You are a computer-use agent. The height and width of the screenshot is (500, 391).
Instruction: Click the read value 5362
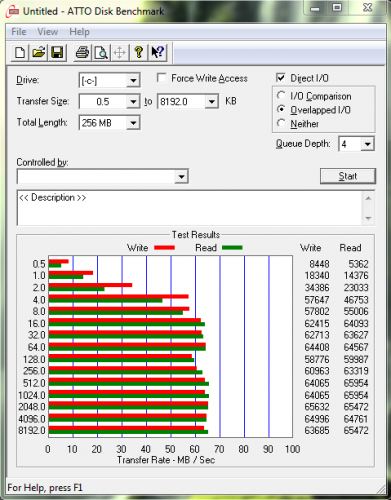358,264
